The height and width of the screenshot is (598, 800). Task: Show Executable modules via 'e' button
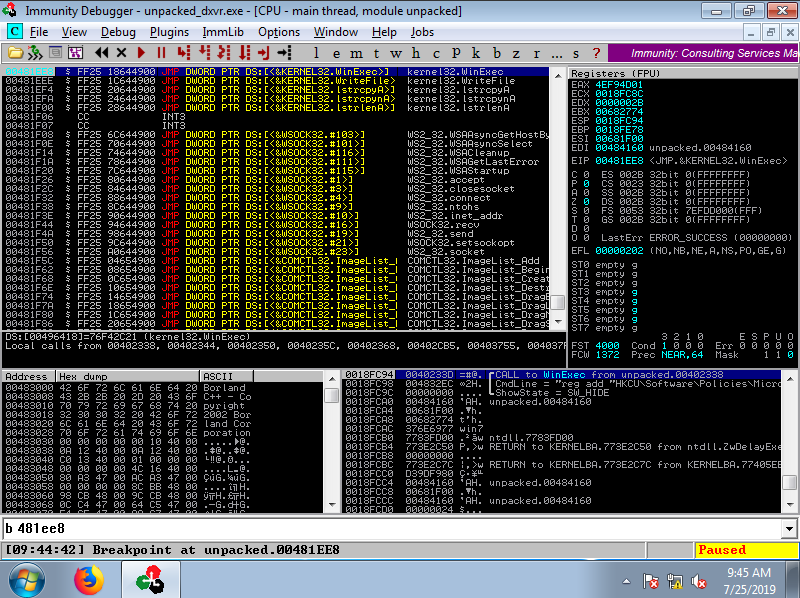point(336,53)
